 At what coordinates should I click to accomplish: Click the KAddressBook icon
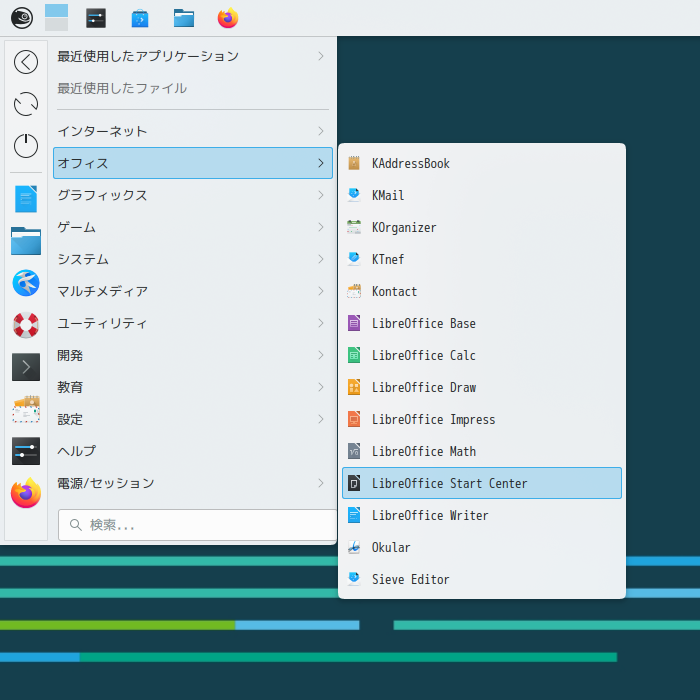[x=354, y=163]
